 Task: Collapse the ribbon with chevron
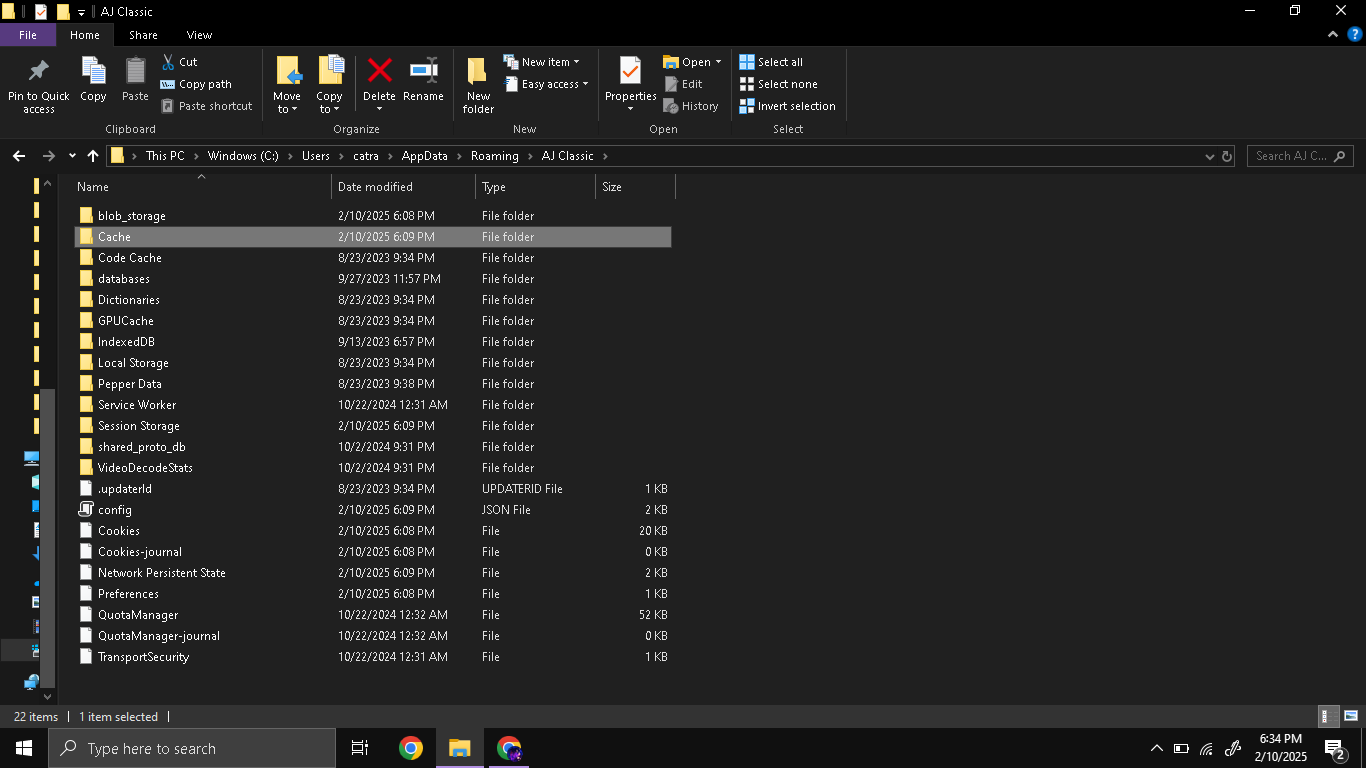(x=1333, y=34)
